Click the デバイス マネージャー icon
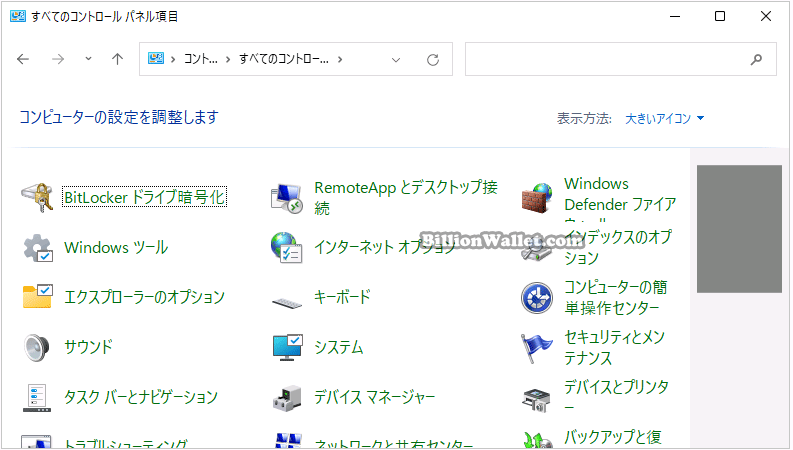Screen dimensions: 793x450 point(287,397)
